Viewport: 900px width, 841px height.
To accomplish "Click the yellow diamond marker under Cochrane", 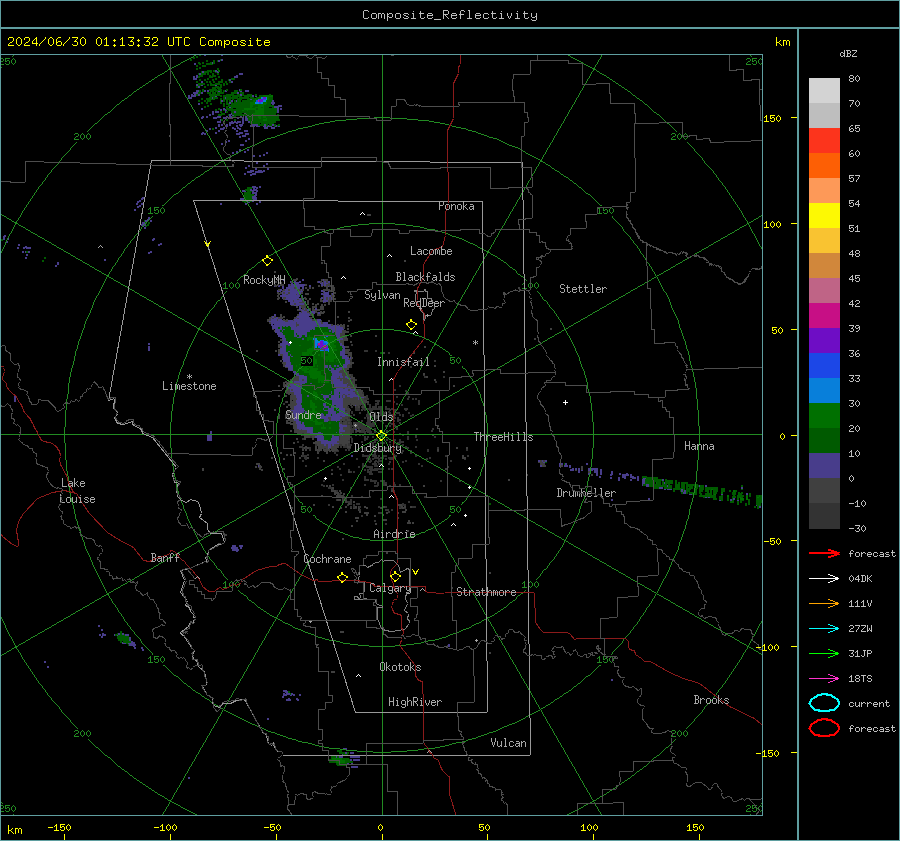I will (342, 578).
